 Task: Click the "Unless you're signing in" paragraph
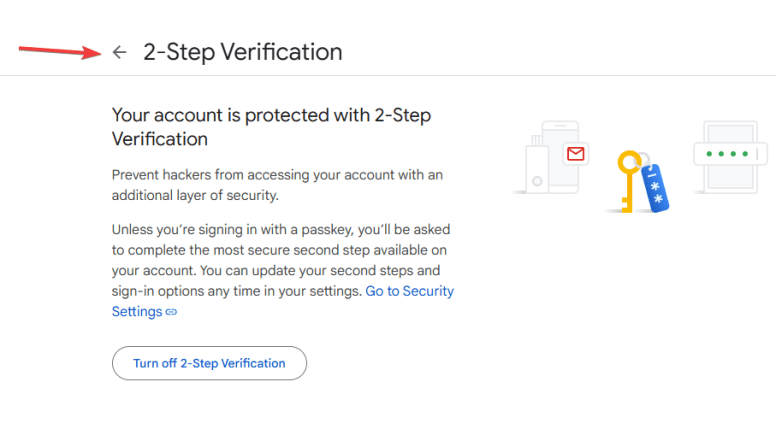coord(280,260)
